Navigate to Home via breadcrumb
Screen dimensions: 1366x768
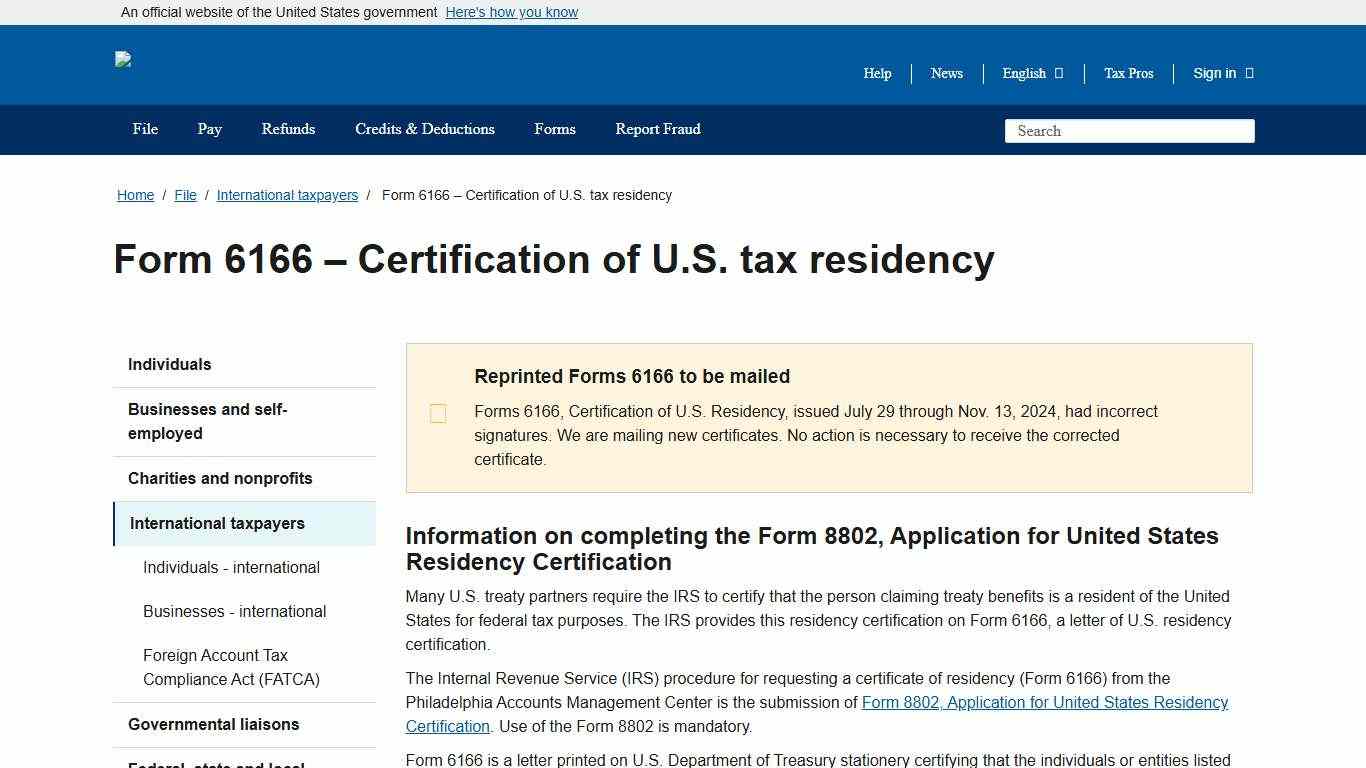(x=135, y=195)
